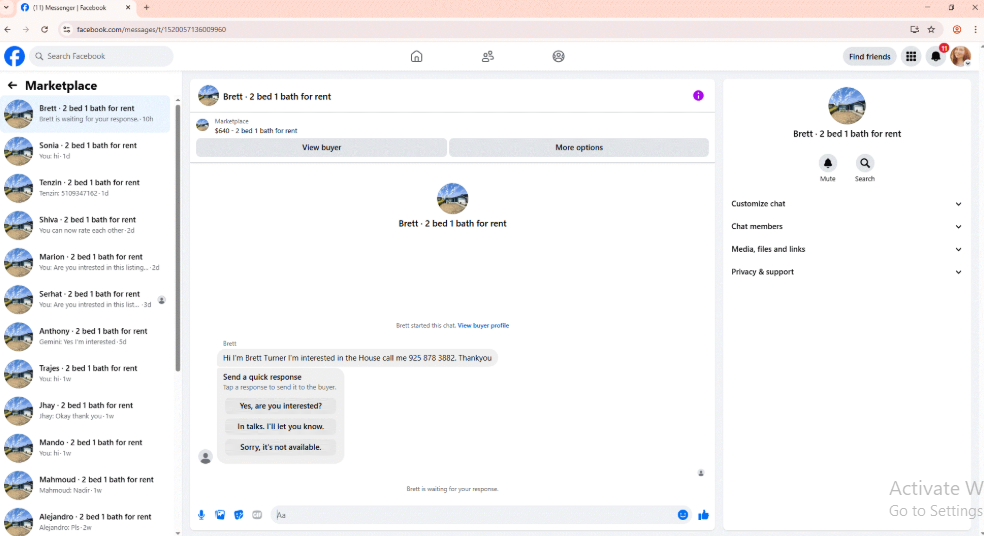This screenshot has height=536, width=984.
Task: Open the View buyer profile link
Action: click(483, 326)
